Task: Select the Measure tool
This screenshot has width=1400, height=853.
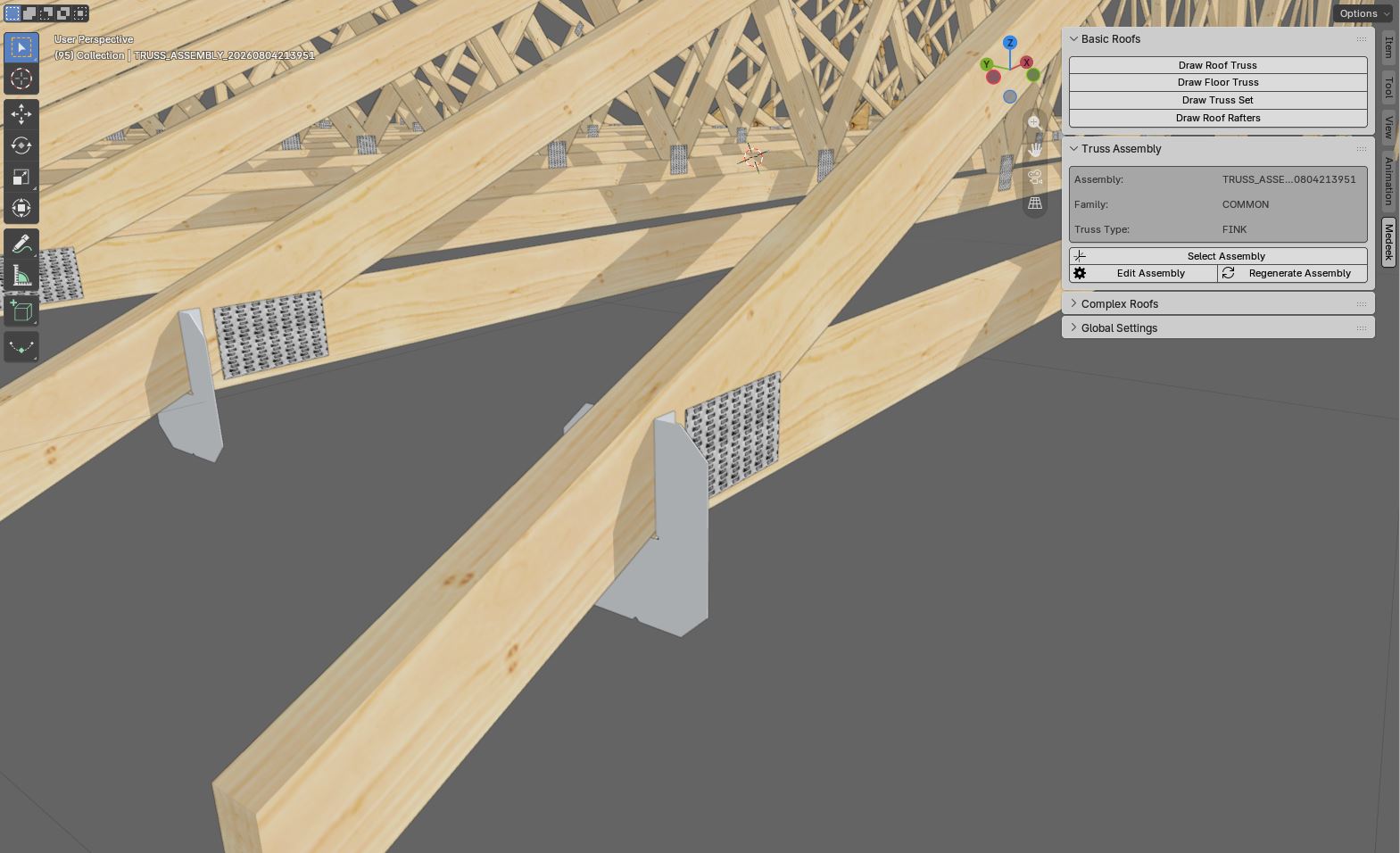Action: pos(21,276)
